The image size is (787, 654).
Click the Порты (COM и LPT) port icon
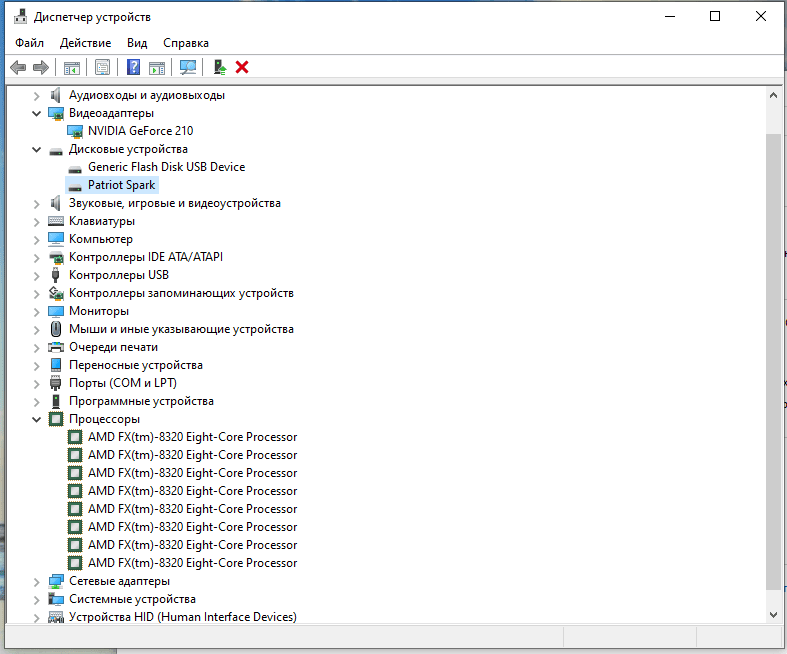pyautogui.click(x=56, y=383)
